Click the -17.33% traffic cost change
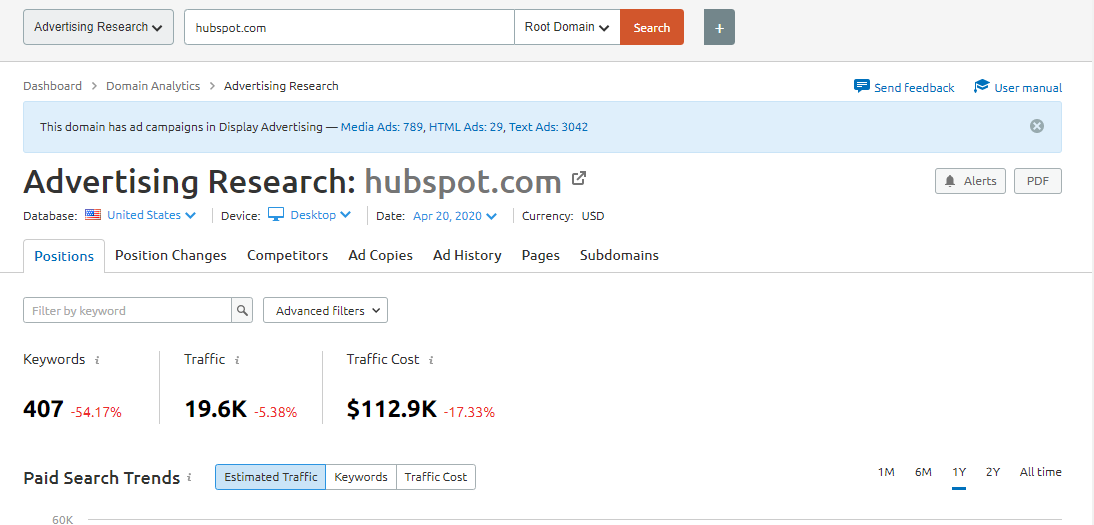The image size is (1094, 525). [469, 413]
